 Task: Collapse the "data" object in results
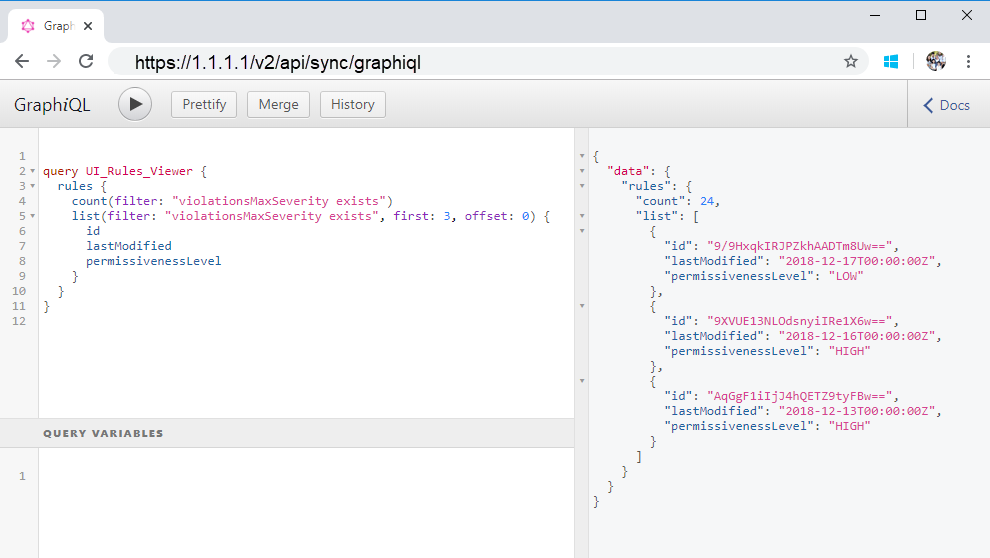point(582,172)
